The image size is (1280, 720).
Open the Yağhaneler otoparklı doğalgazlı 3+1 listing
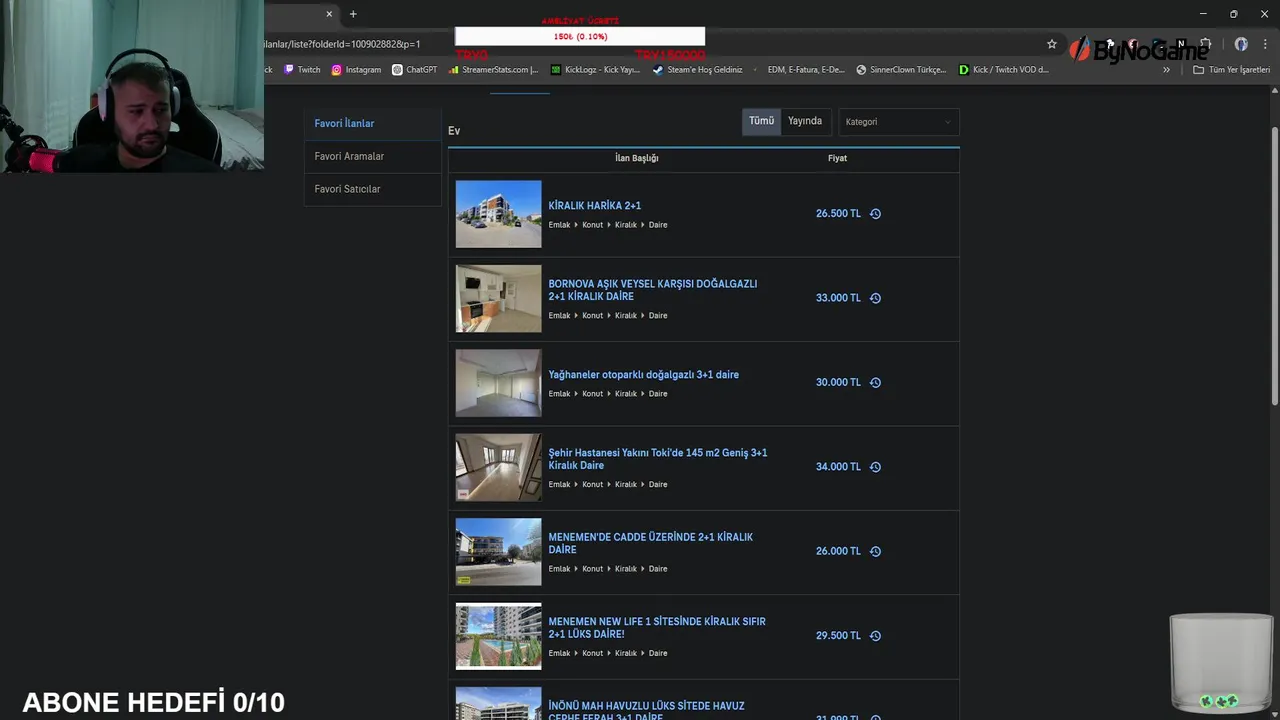(643, 375)
